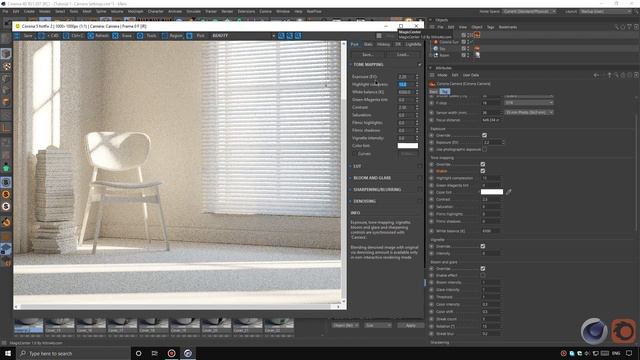This screenshot has height=360, width=640.
Task: Switch to the Basic tab of Corona Camera
Action: point(433,91)
